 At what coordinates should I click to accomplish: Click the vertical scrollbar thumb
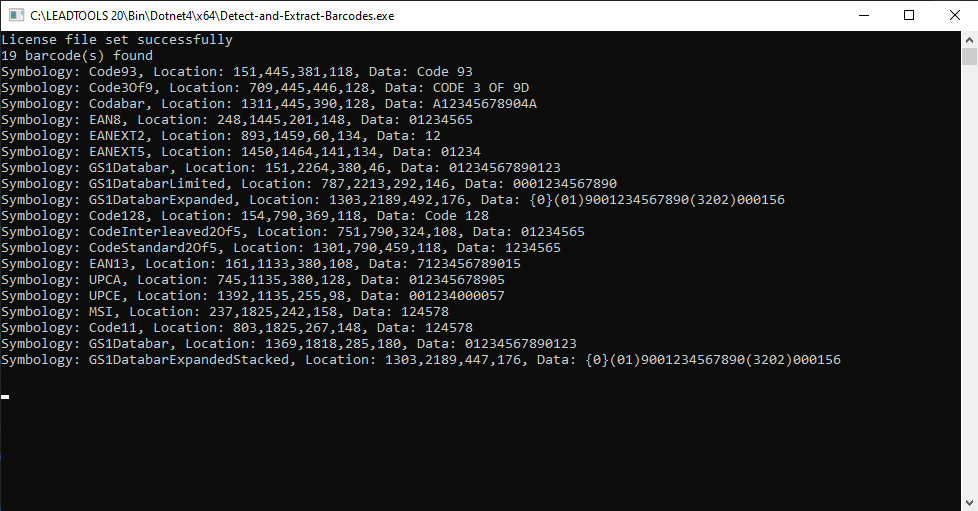969,57
